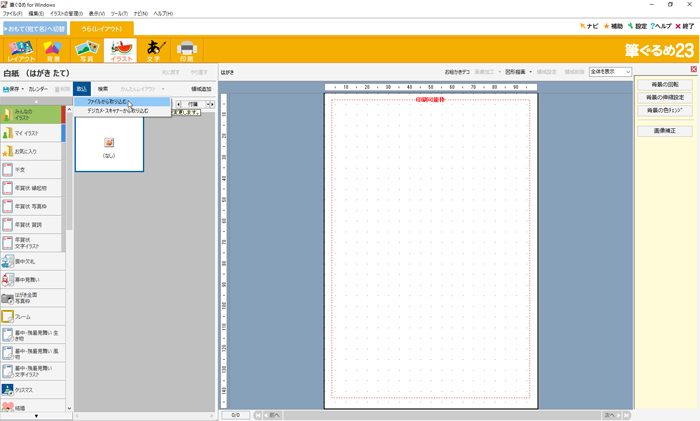Open the お気に入り favorites category
700x421 pixels.
click(31, 152)
